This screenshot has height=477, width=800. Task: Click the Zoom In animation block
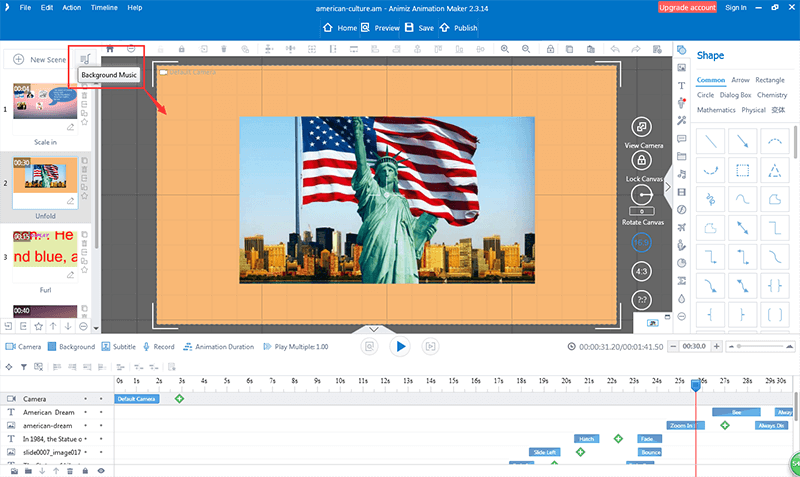(x=685, y=425)
